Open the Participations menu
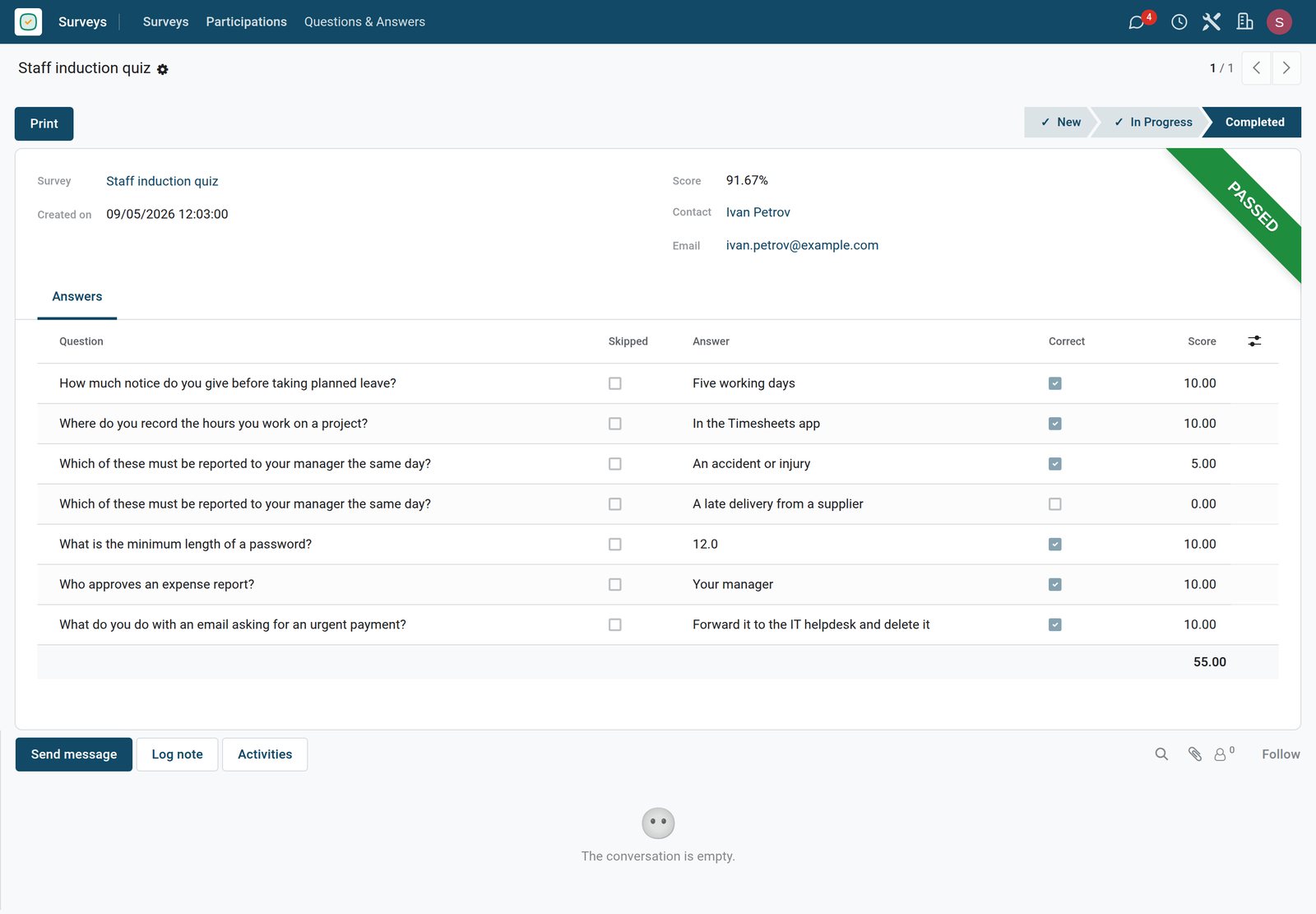 tap(246, 22)
